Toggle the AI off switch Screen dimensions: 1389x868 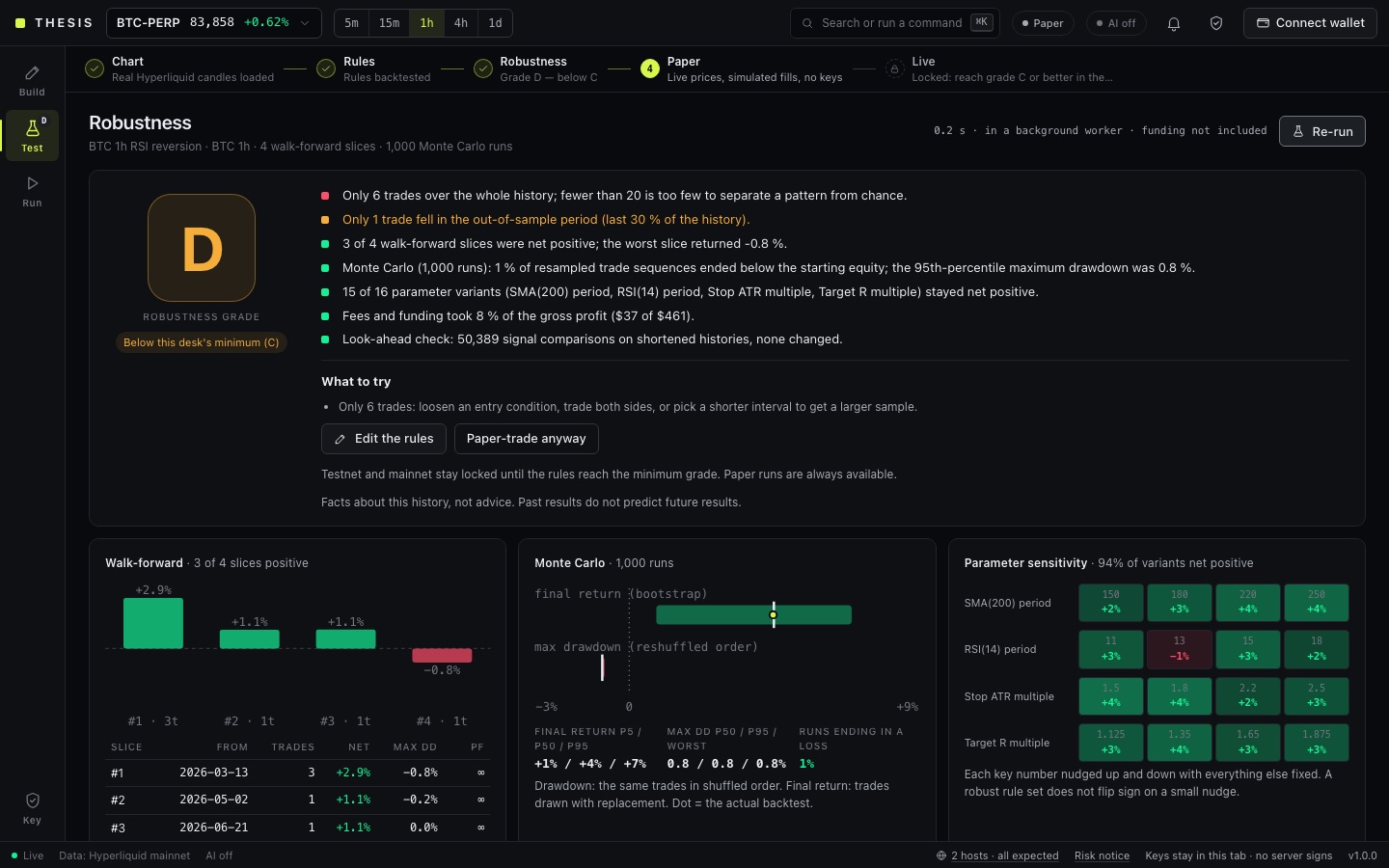click(x=1116, y=23)
